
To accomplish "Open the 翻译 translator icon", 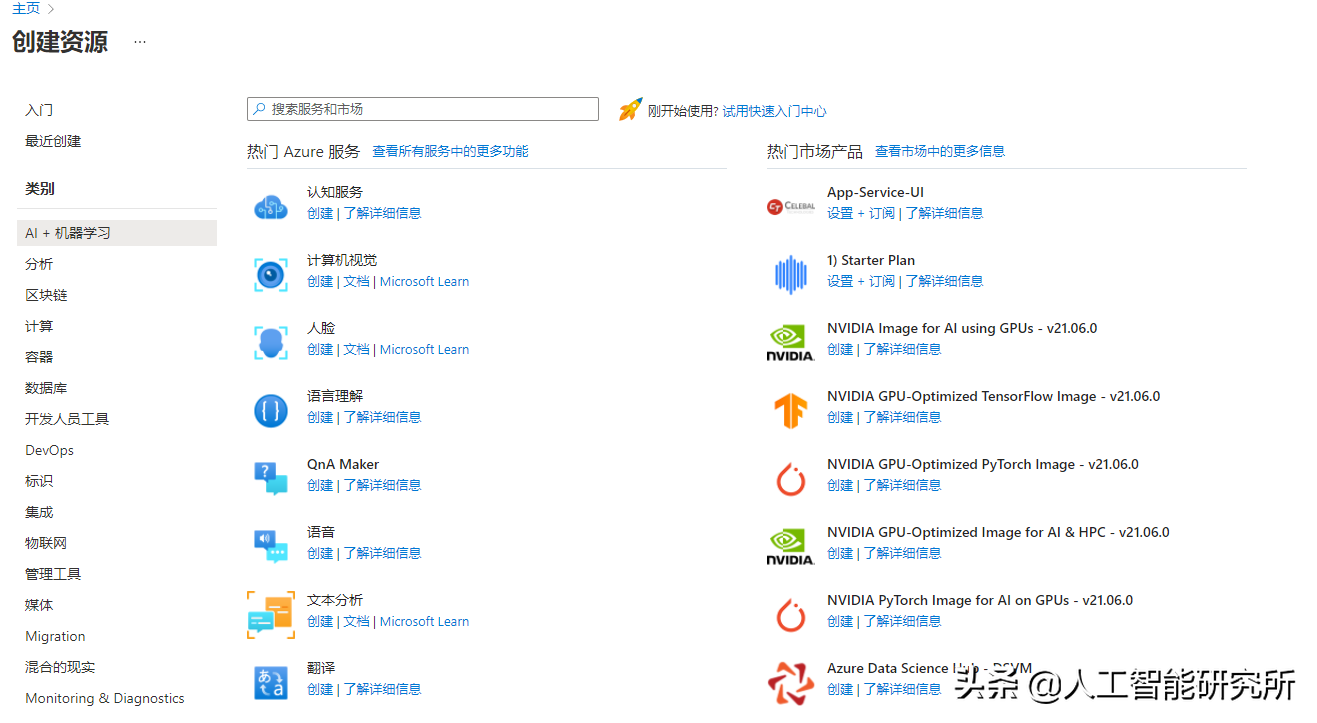I will 271,682.
